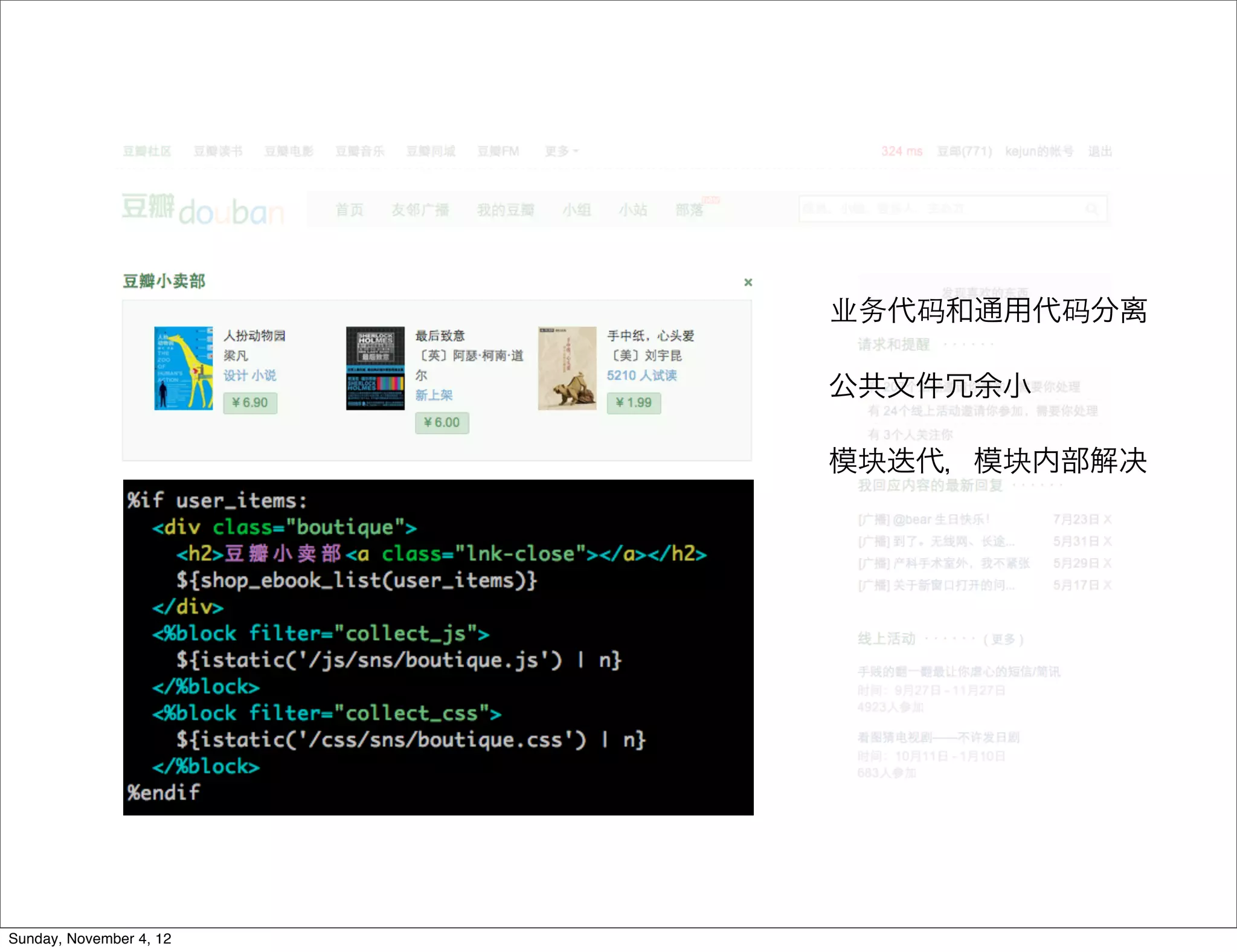
Task: Go to 部落 tab
Action: [689, 210]
